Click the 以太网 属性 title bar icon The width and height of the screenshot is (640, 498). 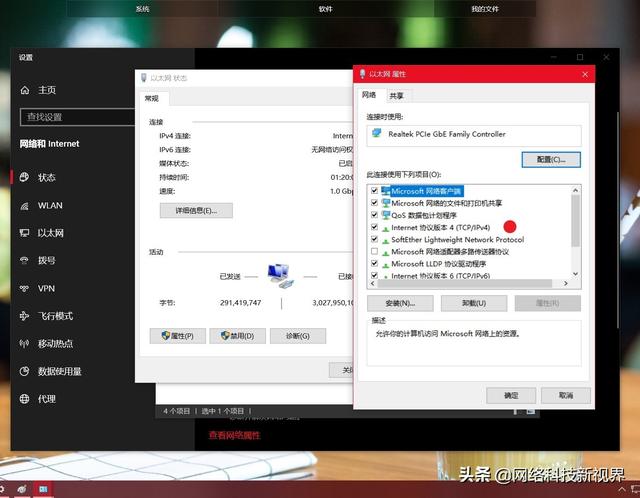(362, 74)
